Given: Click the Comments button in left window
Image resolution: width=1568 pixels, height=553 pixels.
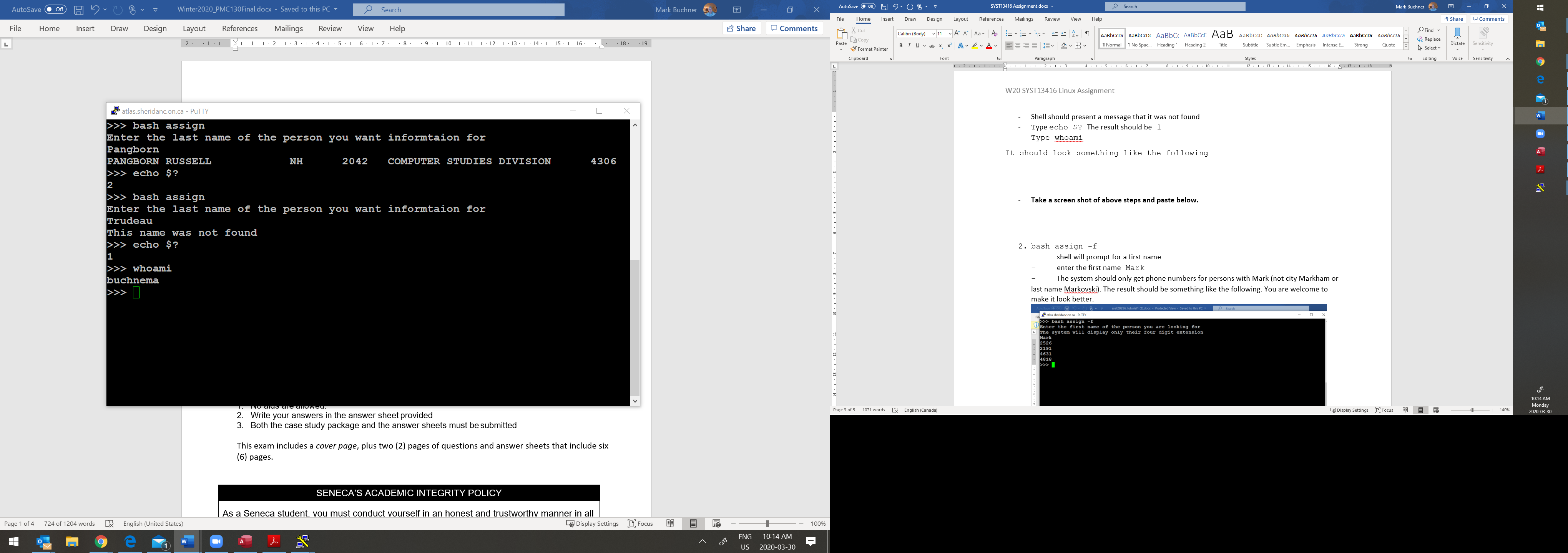Looking at the screenshot, I should (794, 28).
